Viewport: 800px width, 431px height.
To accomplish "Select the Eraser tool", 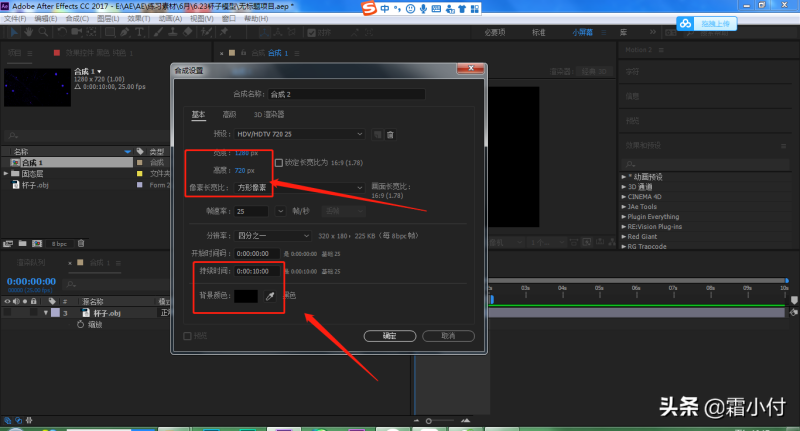I will click(x=187, y=32).
